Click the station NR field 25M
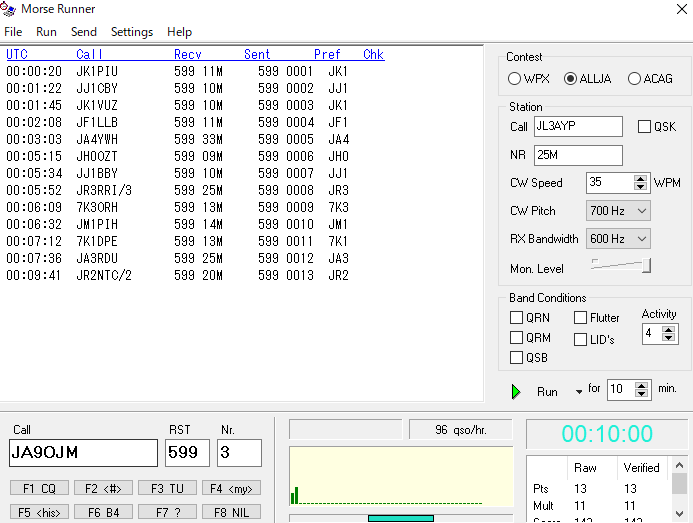 pos(578,155)
